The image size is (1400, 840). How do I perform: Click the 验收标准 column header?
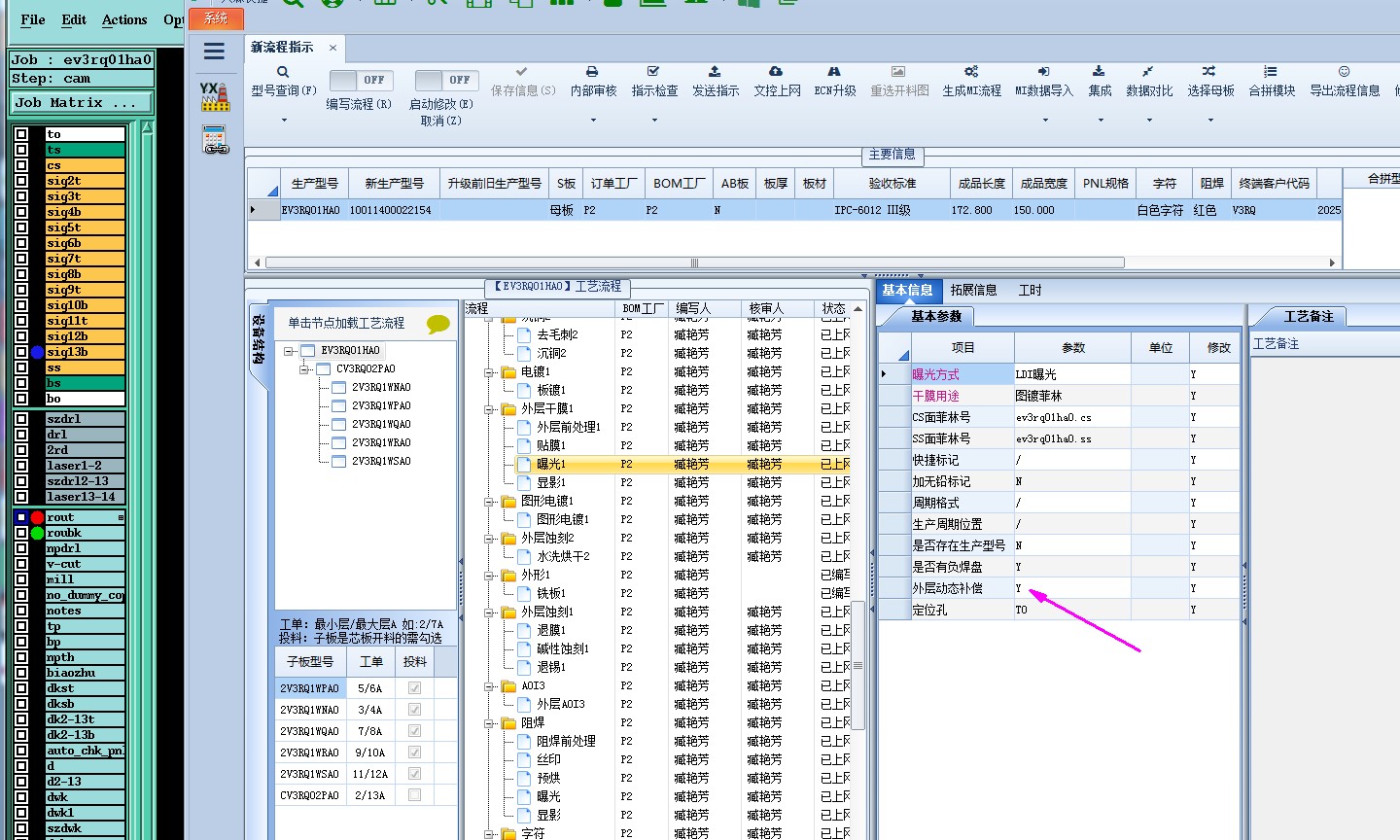pos(892,183)
